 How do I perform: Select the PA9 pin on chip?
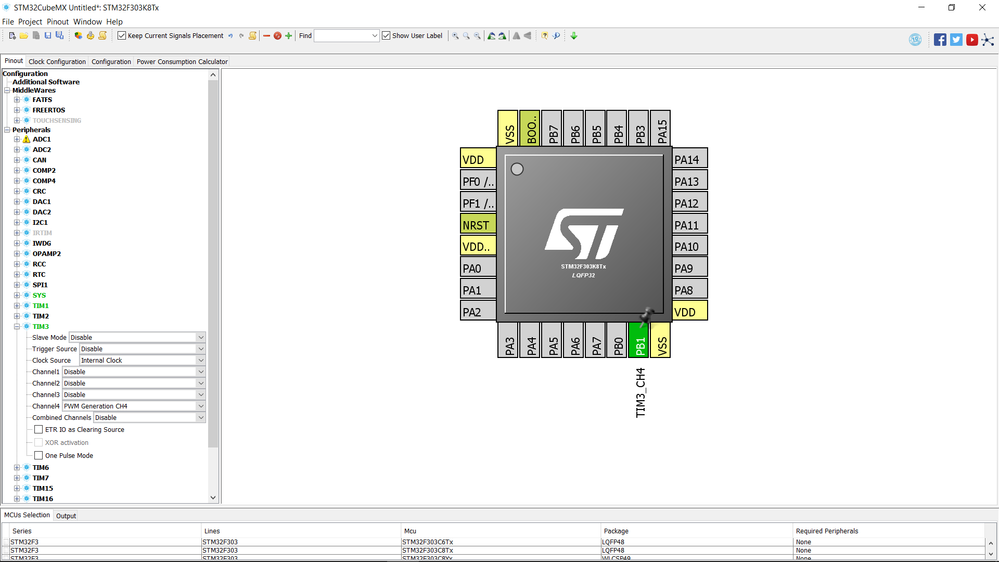pos(690,268)
